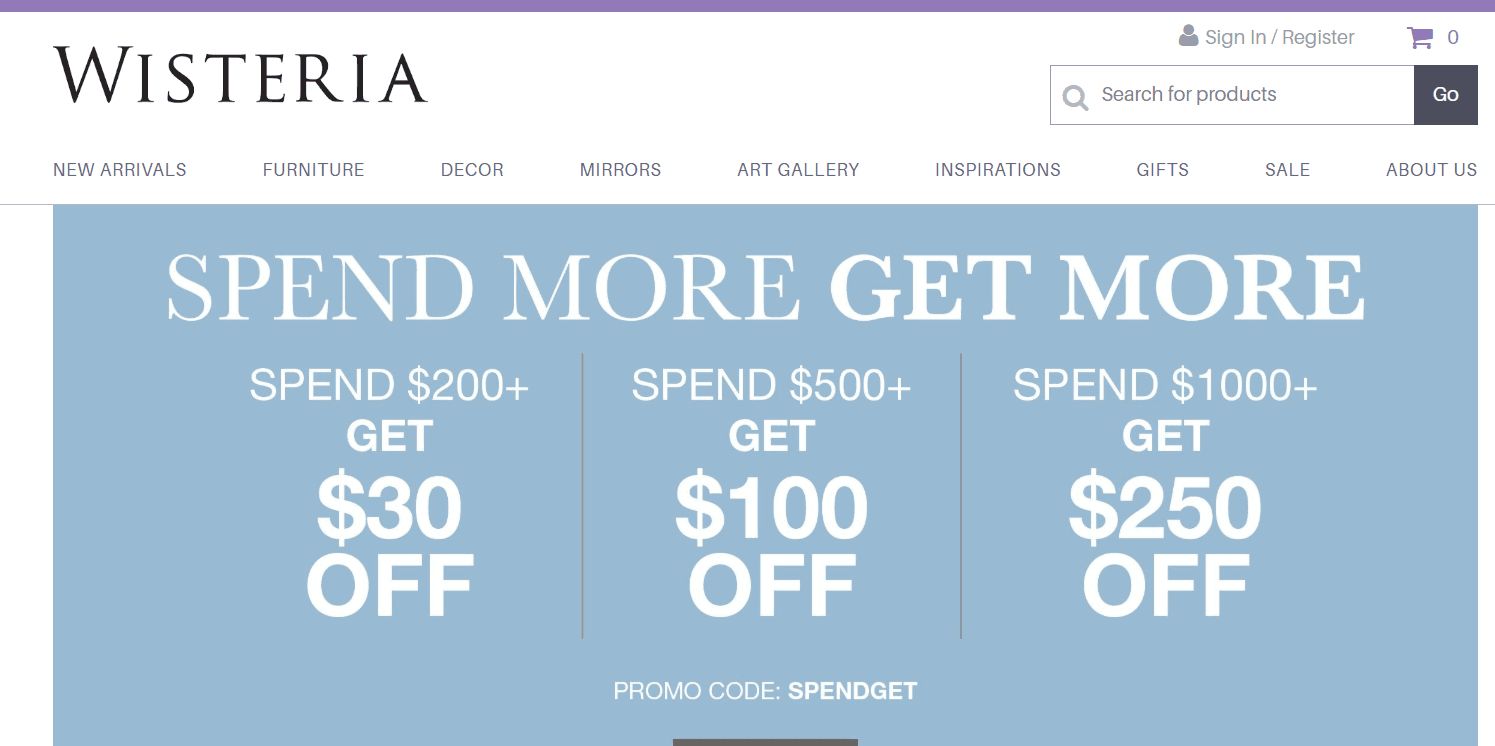This screenshot has height=746, width=1495.
Task: Click the SPENDGET promo code text
Action: (x=852, y=690)
